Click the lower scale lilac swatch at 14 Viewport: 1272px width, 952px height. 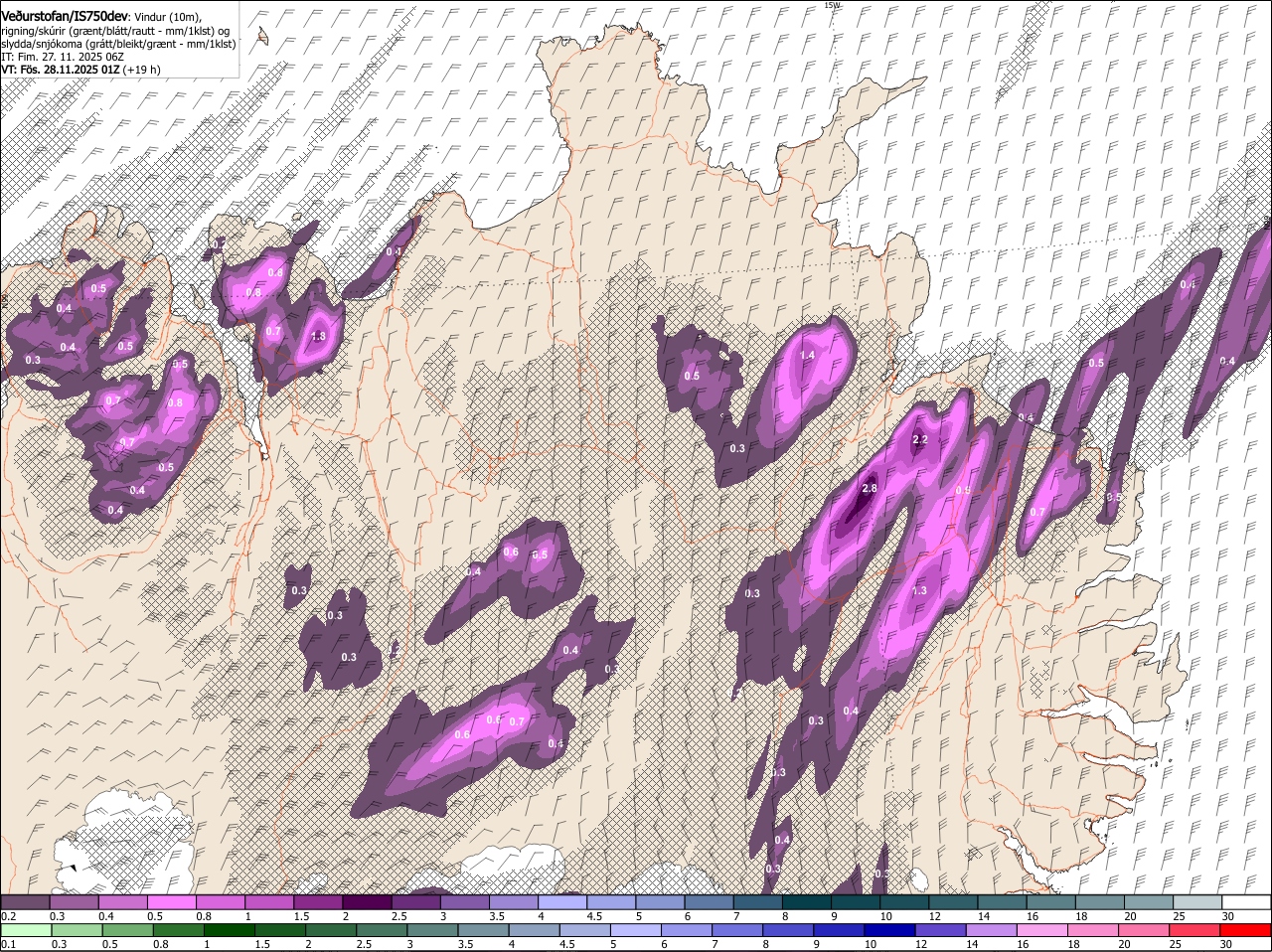pyautogui.click(x=991, y=930)
